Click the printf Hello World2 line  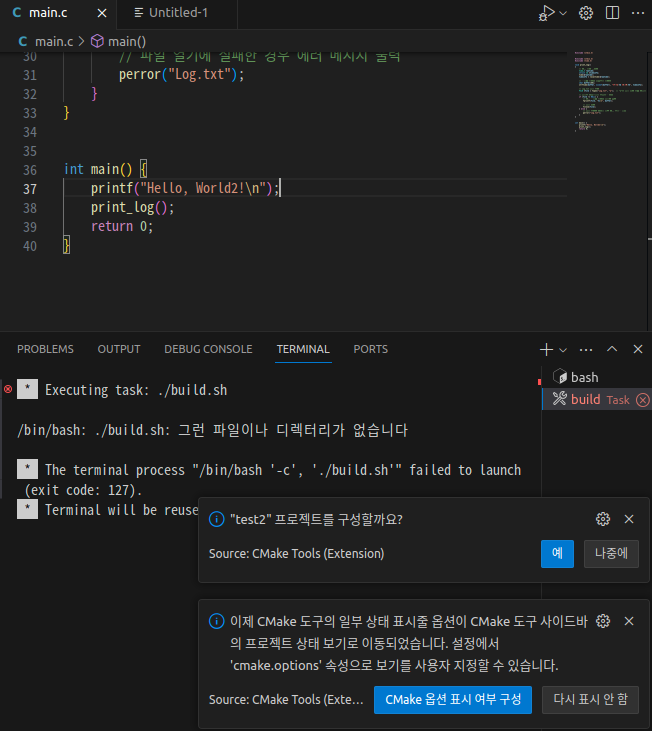click(x=185, y=188)
